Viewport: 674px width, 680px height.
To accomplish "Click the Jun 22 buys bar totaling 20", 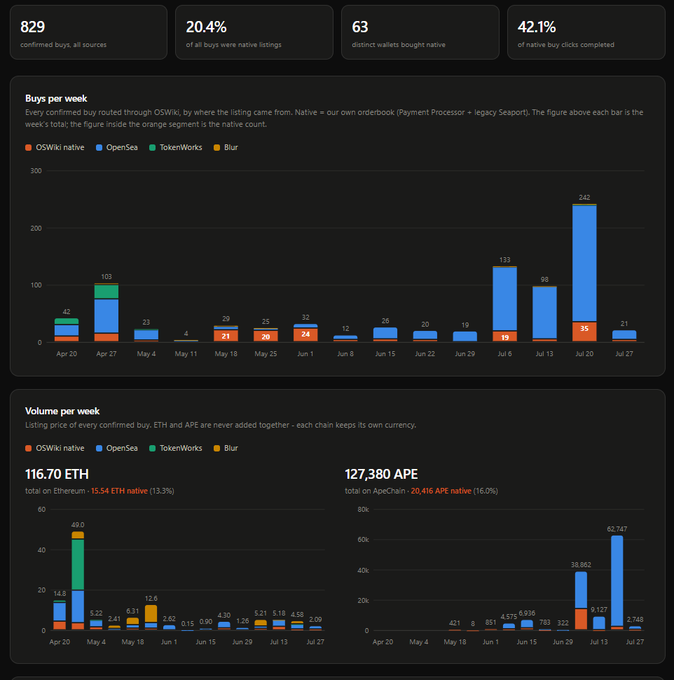I will click(425, 336).
